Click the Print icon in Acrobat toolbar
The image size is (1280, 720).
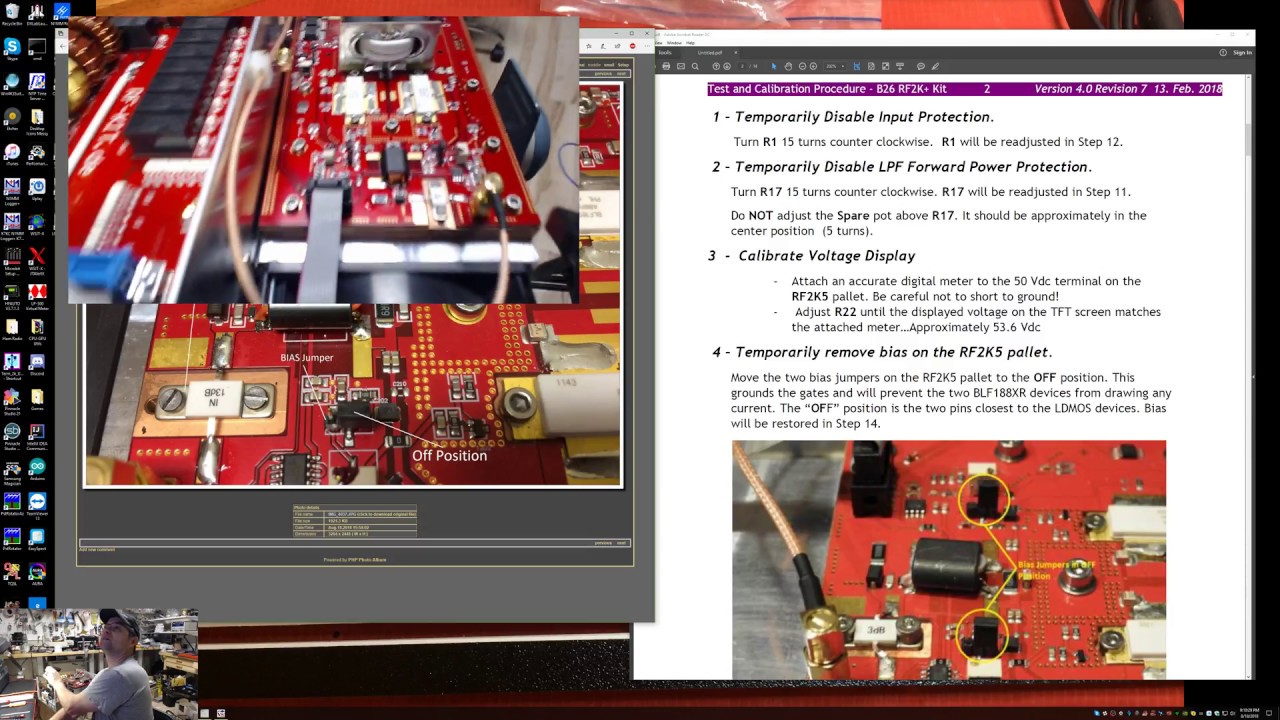[x=666, y=66]
